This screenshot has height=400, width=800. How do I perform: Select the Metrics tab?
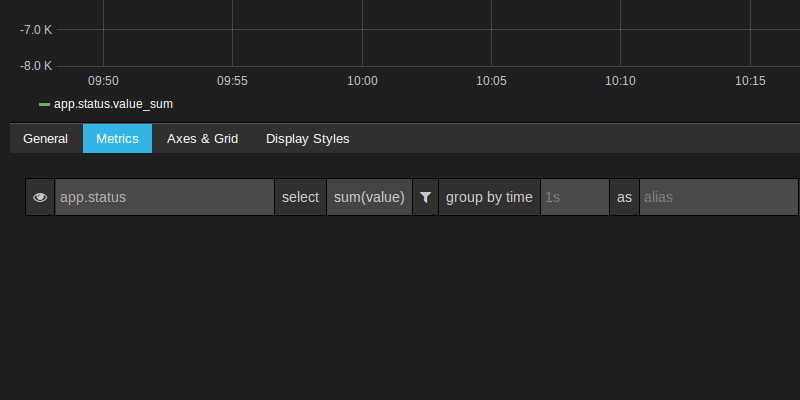click(117, 139)
